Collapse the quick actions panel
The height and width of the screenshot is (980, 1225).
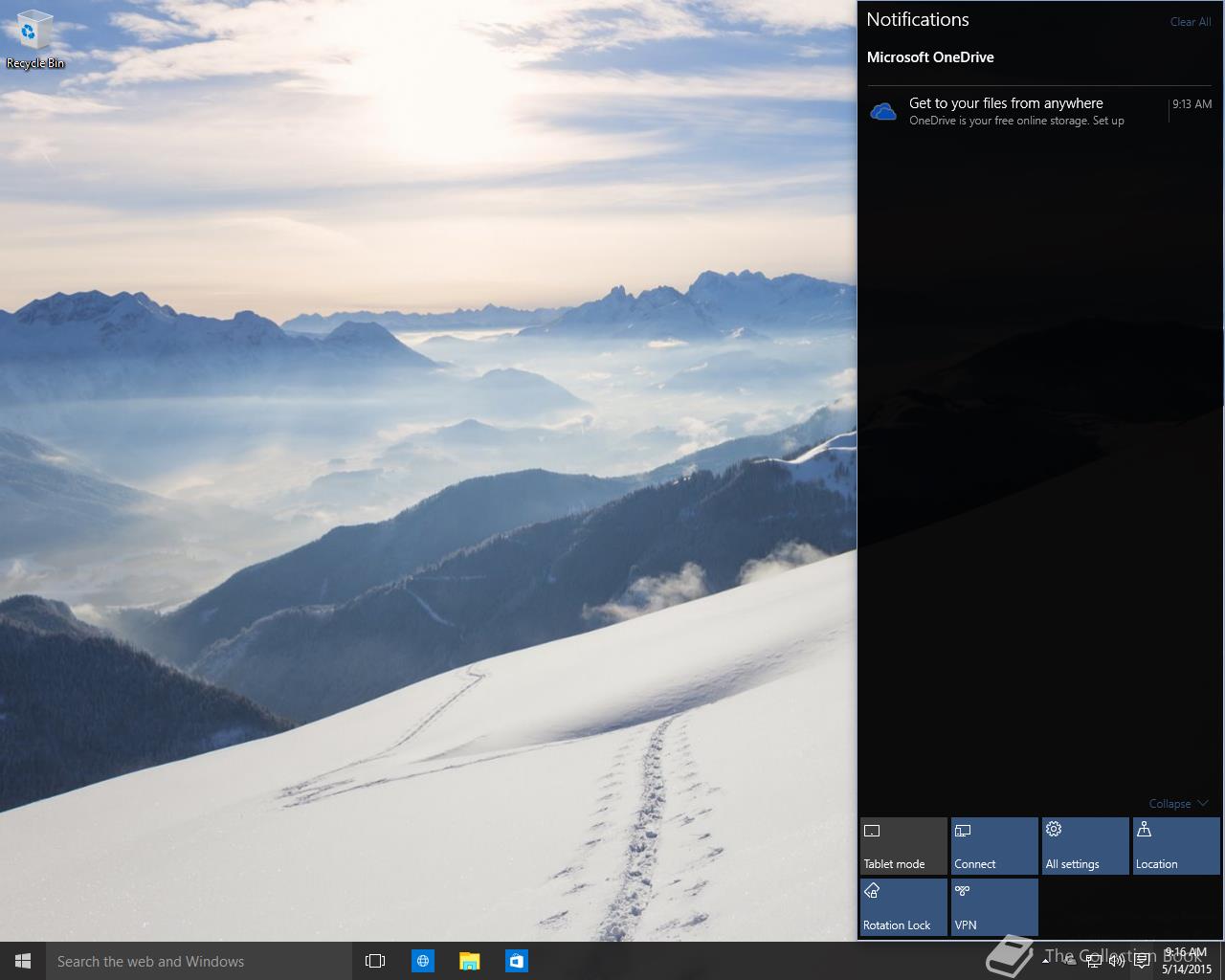pyautogui.click(x=1178, y=804)
